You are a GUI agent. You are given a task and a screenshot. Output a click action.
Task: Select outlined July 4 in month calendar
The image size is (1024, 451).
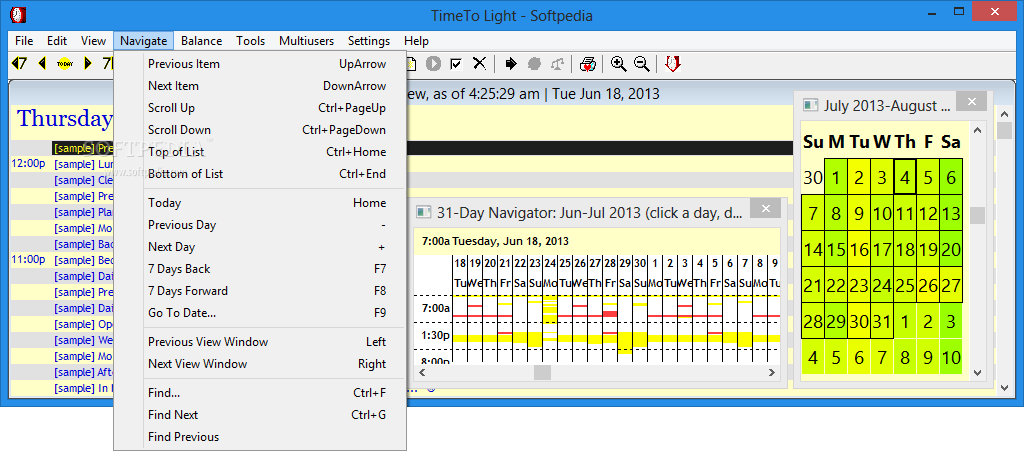(x=904, y=177)
